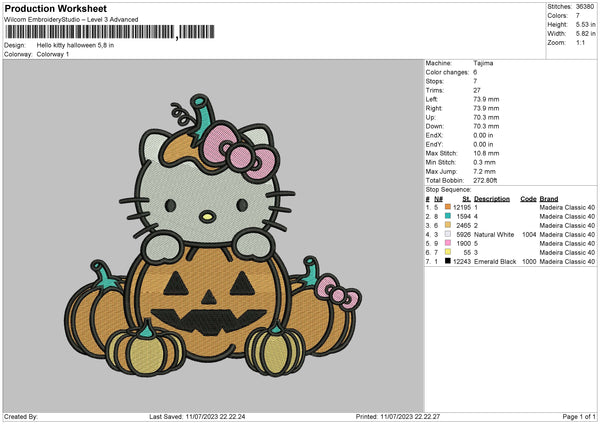Image resolution: width=600 pixels, height=424 pixels.
Task: Click the St. column header
Action: tap(466, 198)
